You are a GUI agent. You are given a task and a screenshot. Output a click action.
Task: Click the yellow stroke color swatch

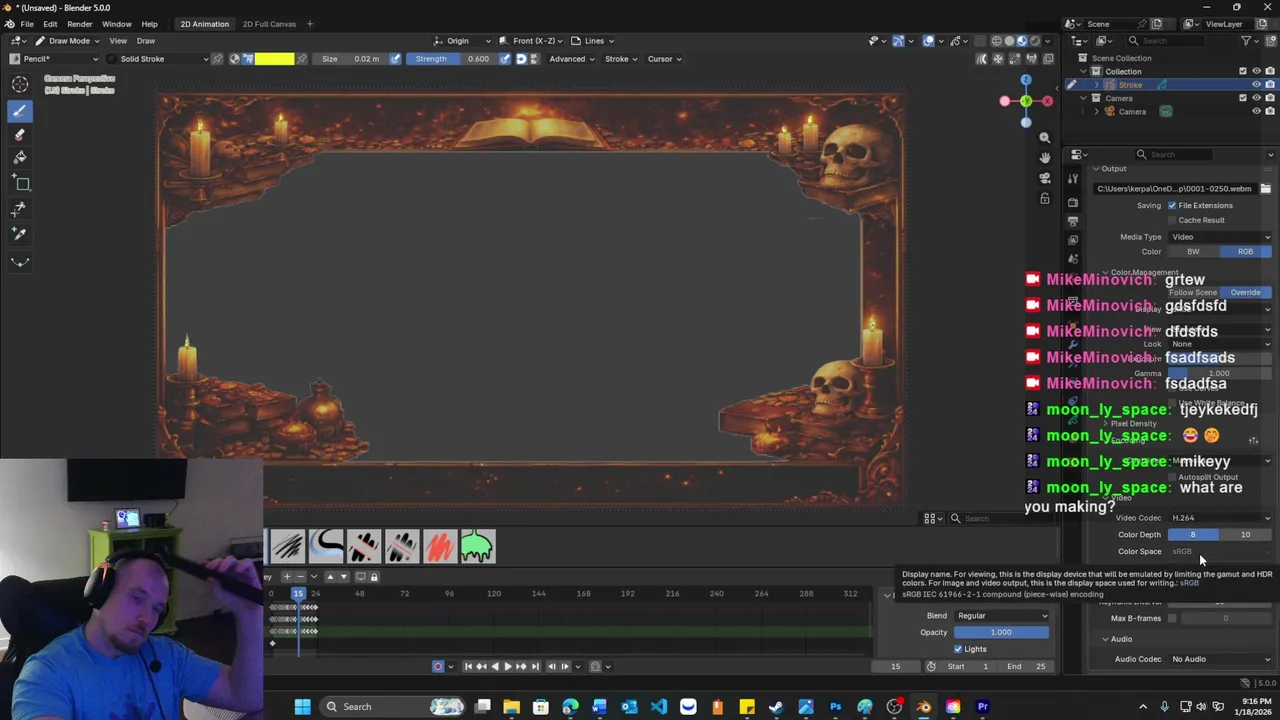click(274, 59)
